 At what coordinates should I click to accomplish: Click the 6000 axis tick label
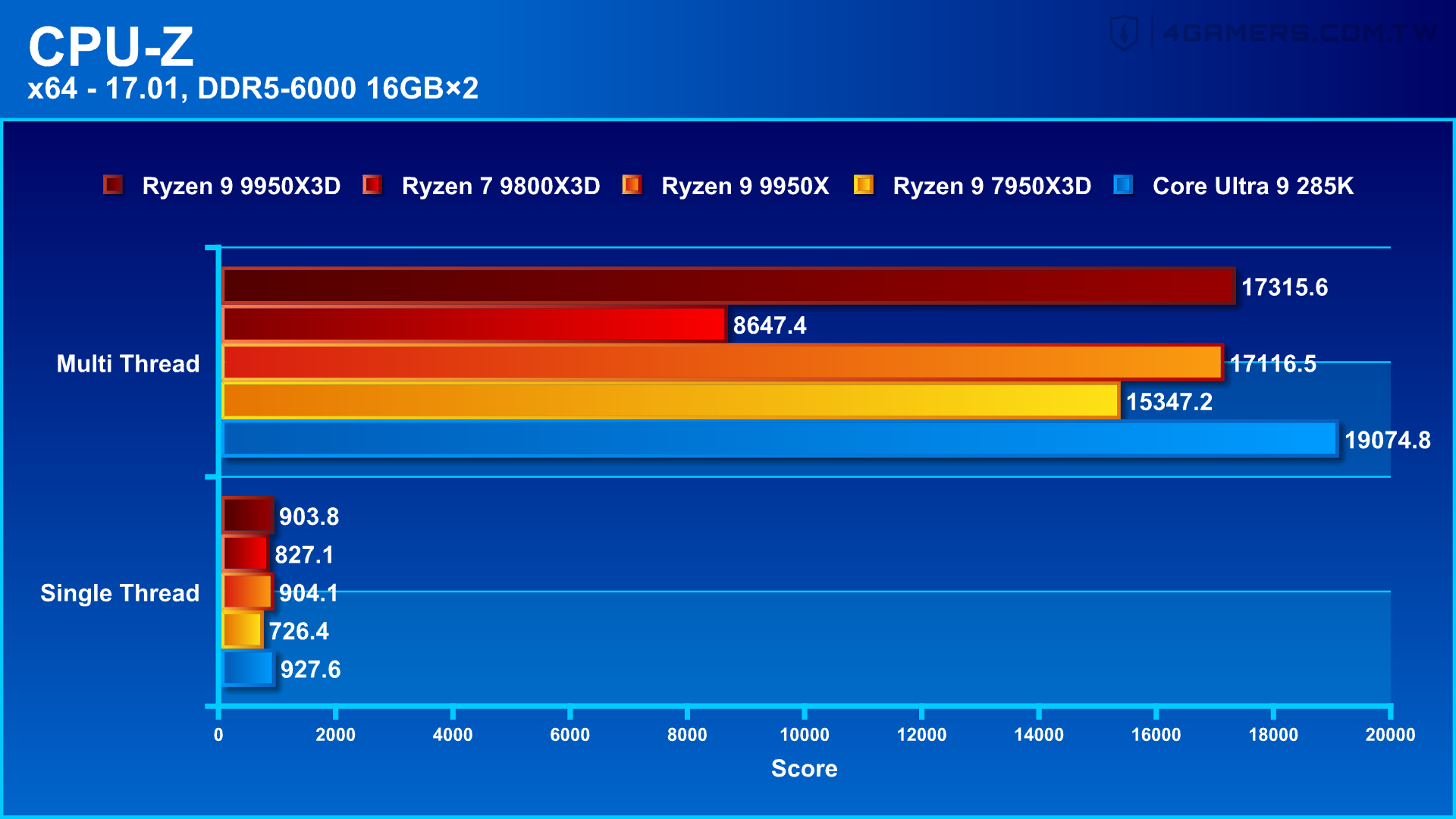(570, 734)
